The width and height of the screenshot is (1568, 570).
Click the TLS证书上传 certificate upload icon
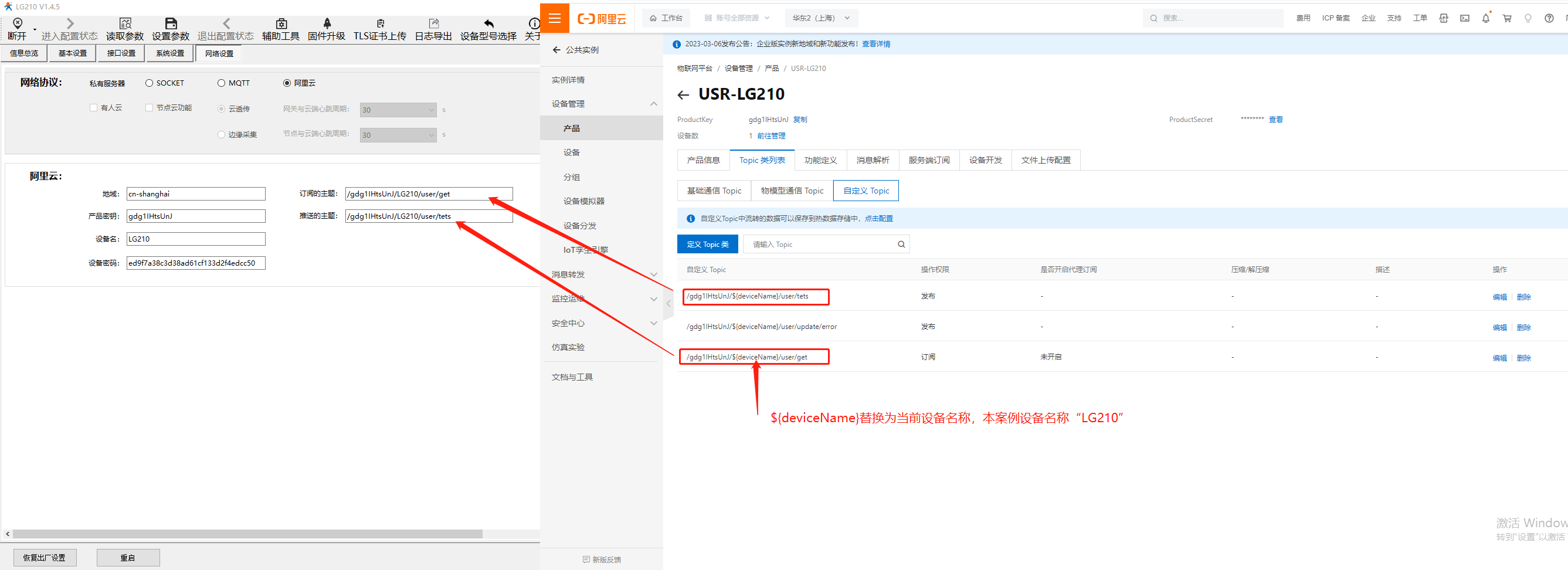point(381,23)
